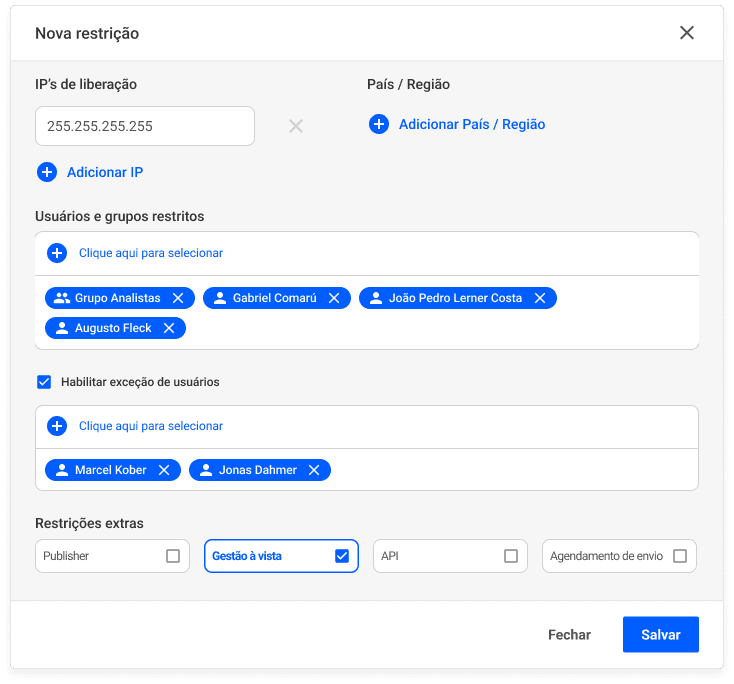Click plus icon for Adicionar País / Região
This screenshot has height=684, width=734.
pyautogui.click(x=379, y=124)
